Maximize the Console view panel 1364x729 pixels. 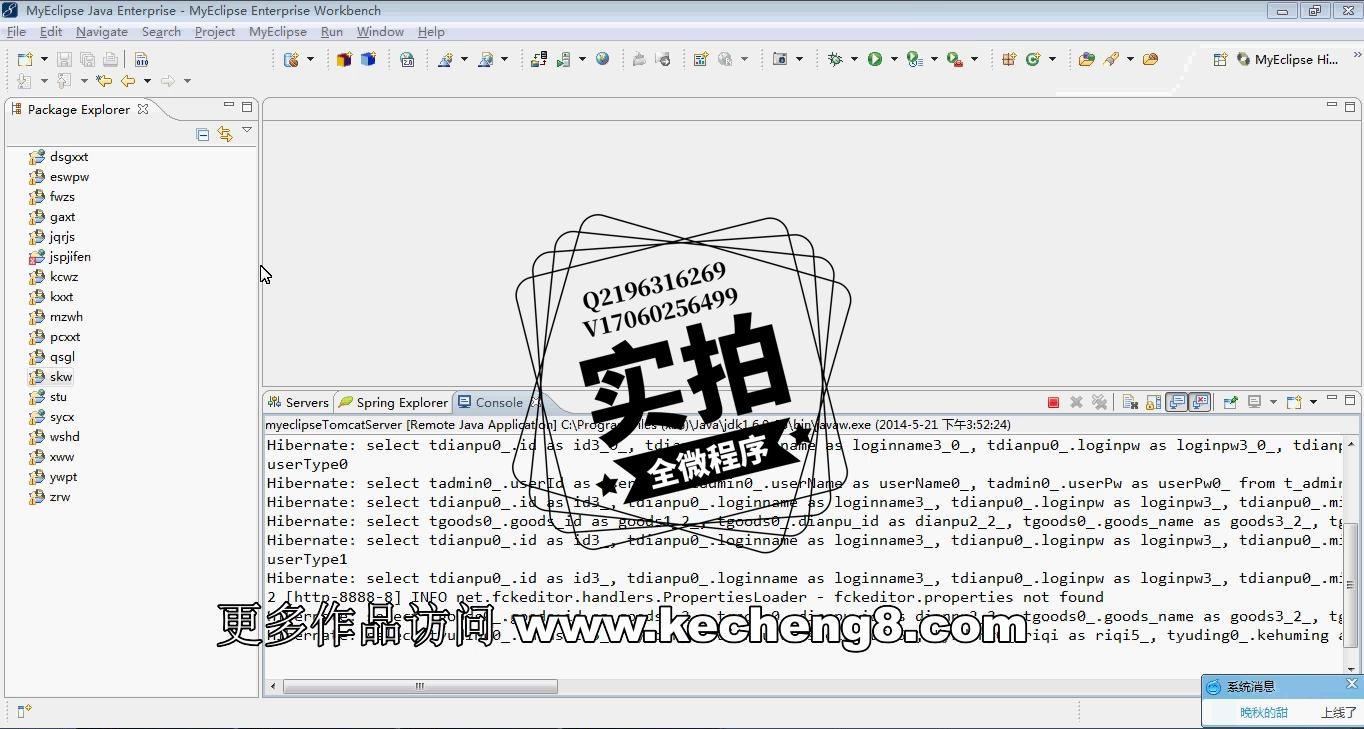[1350, 400]
